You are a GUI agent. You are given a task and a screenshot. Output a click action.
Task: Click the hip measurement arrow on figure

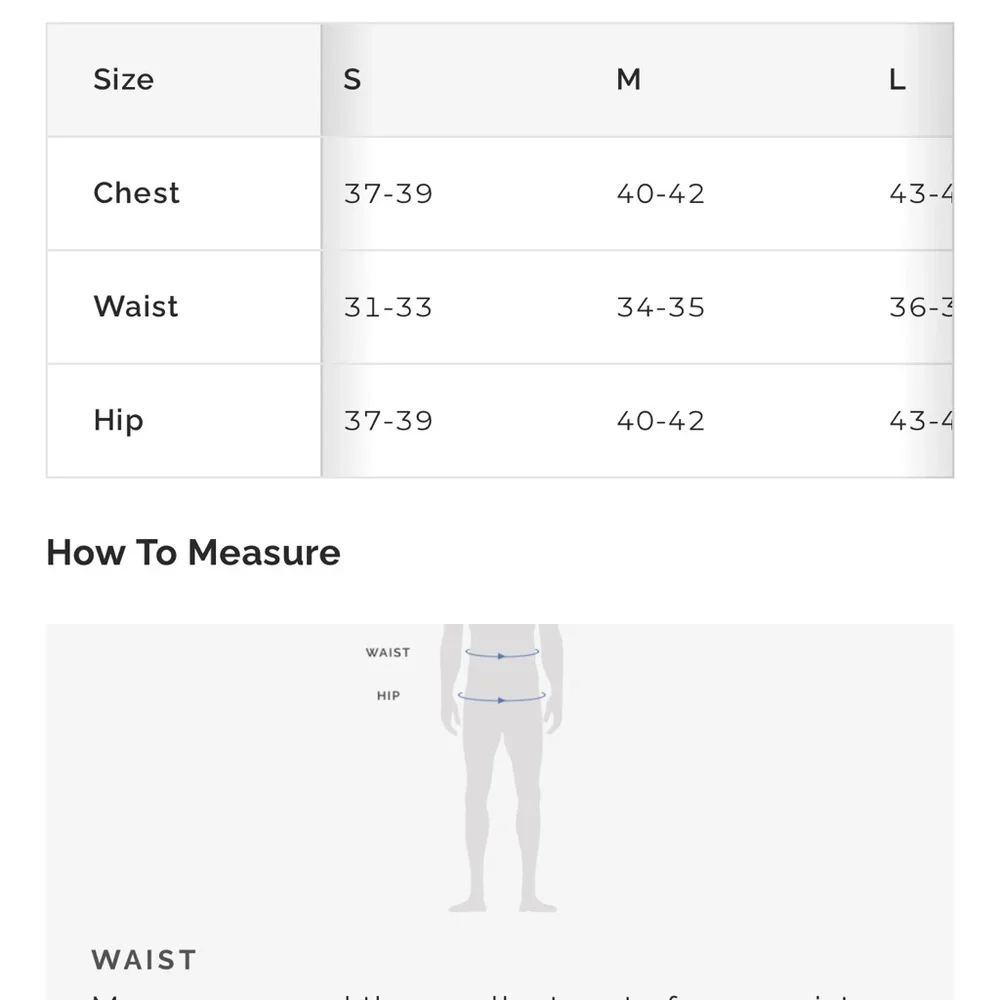(502, 696)
